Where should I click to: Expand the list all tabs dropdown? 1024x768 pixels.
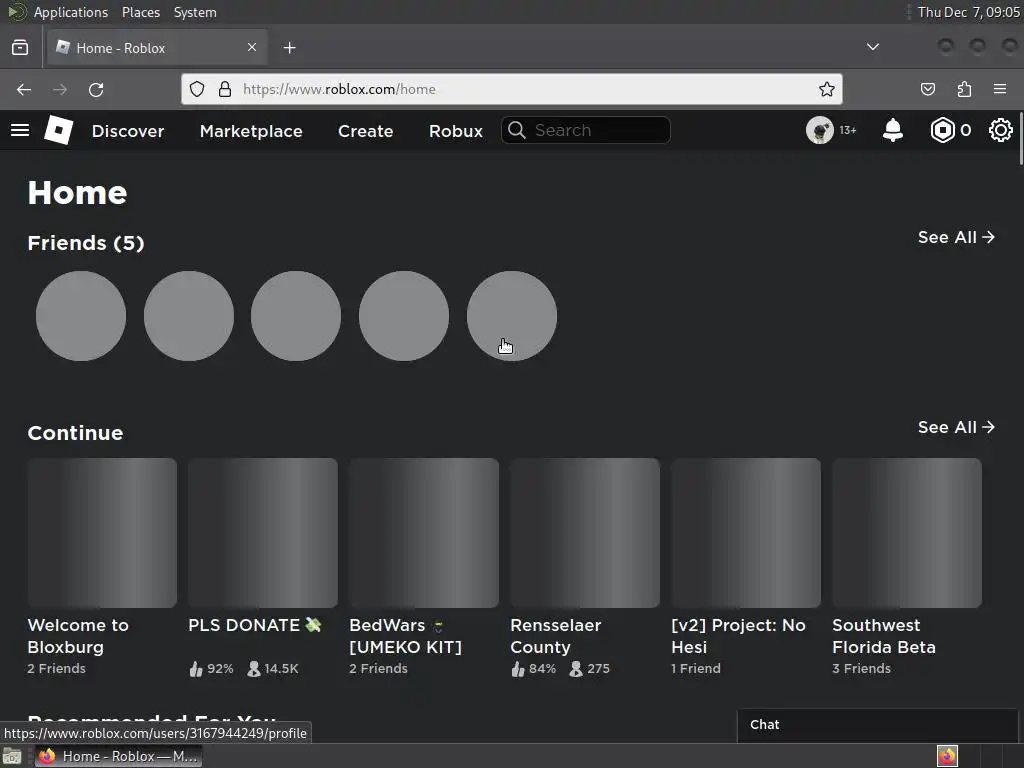(x=872, y=47)
